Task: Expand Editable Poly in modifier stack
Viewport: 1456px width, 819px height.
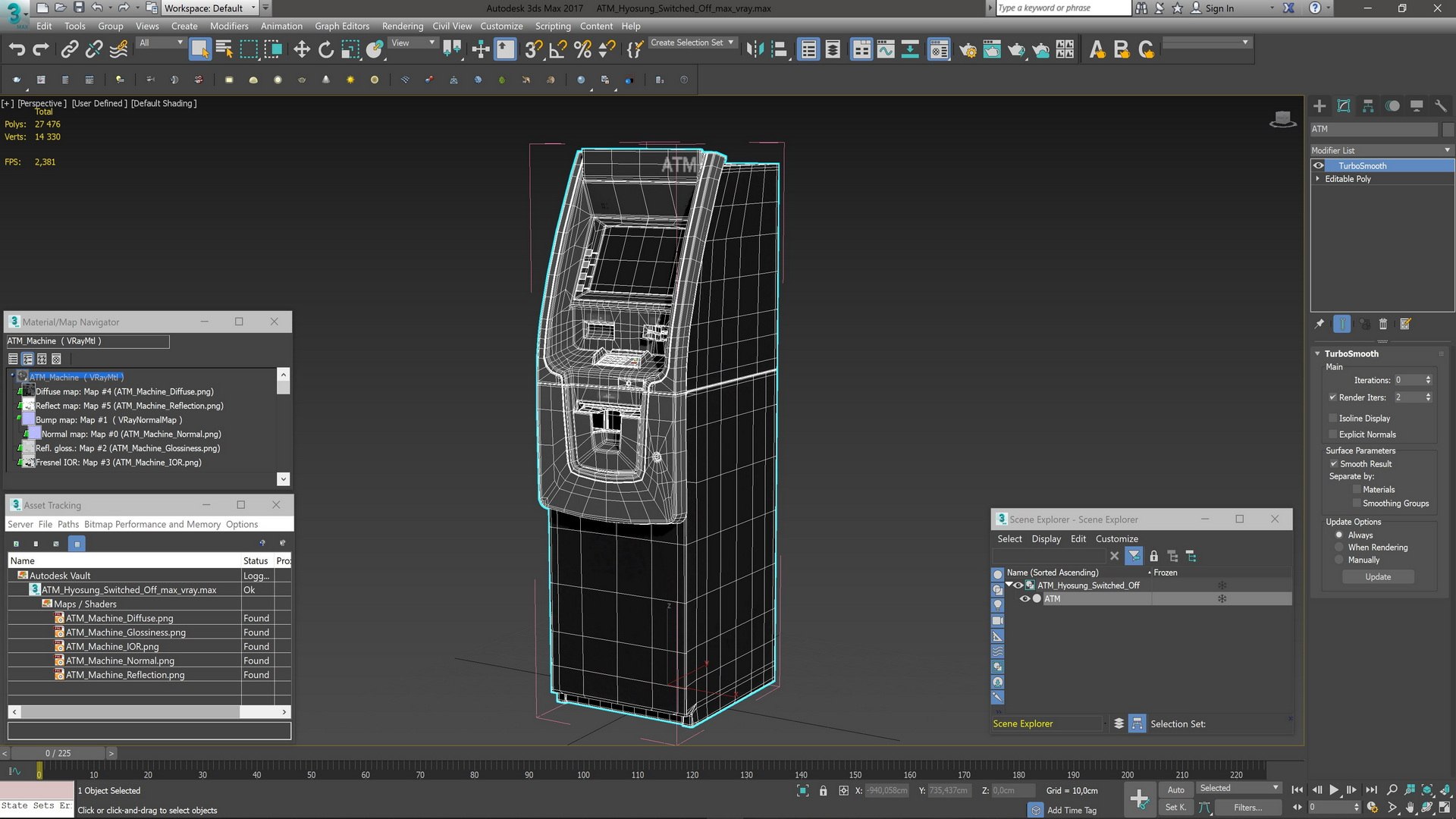Action: point(1317,179)
